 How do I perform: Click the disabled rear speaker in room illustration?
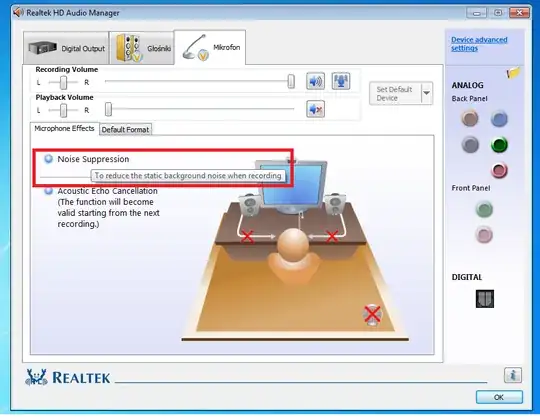pos(372,314)
